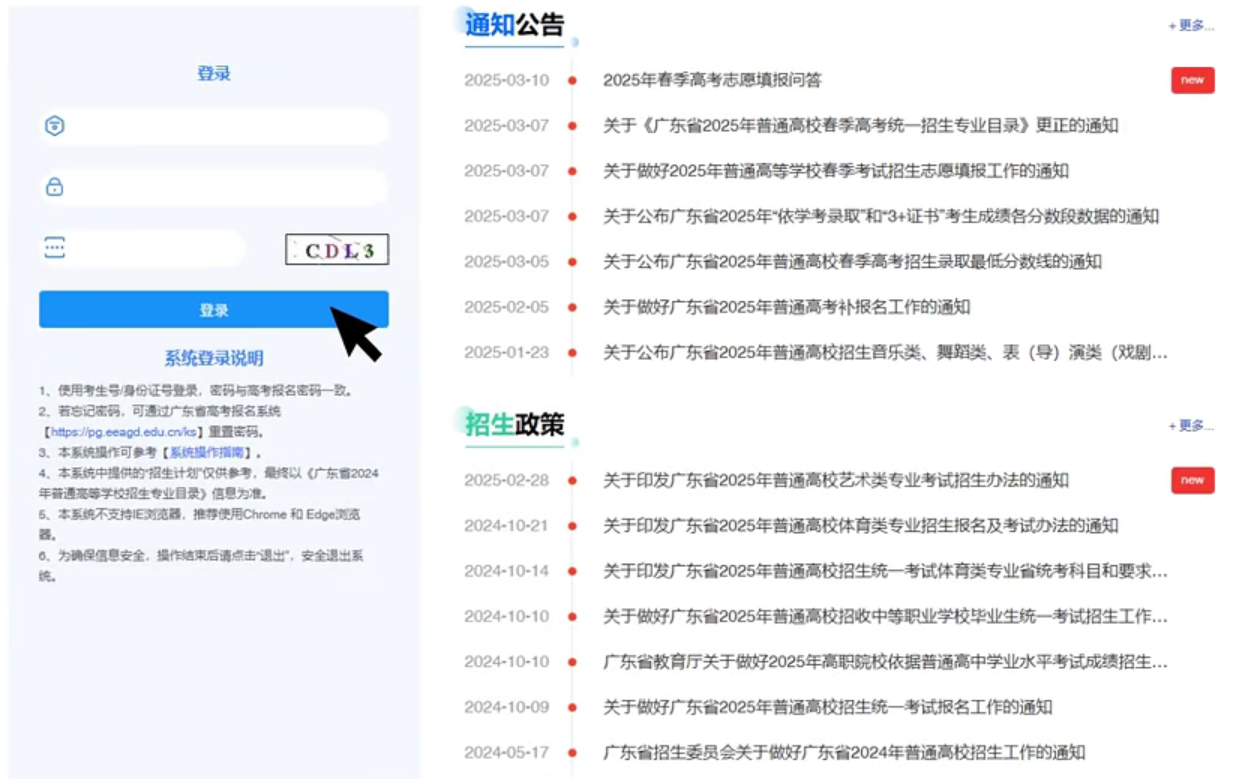Screen dimensions: 1239x779
Task: Click the date 2025-01-23
Action: coord(507,352)
